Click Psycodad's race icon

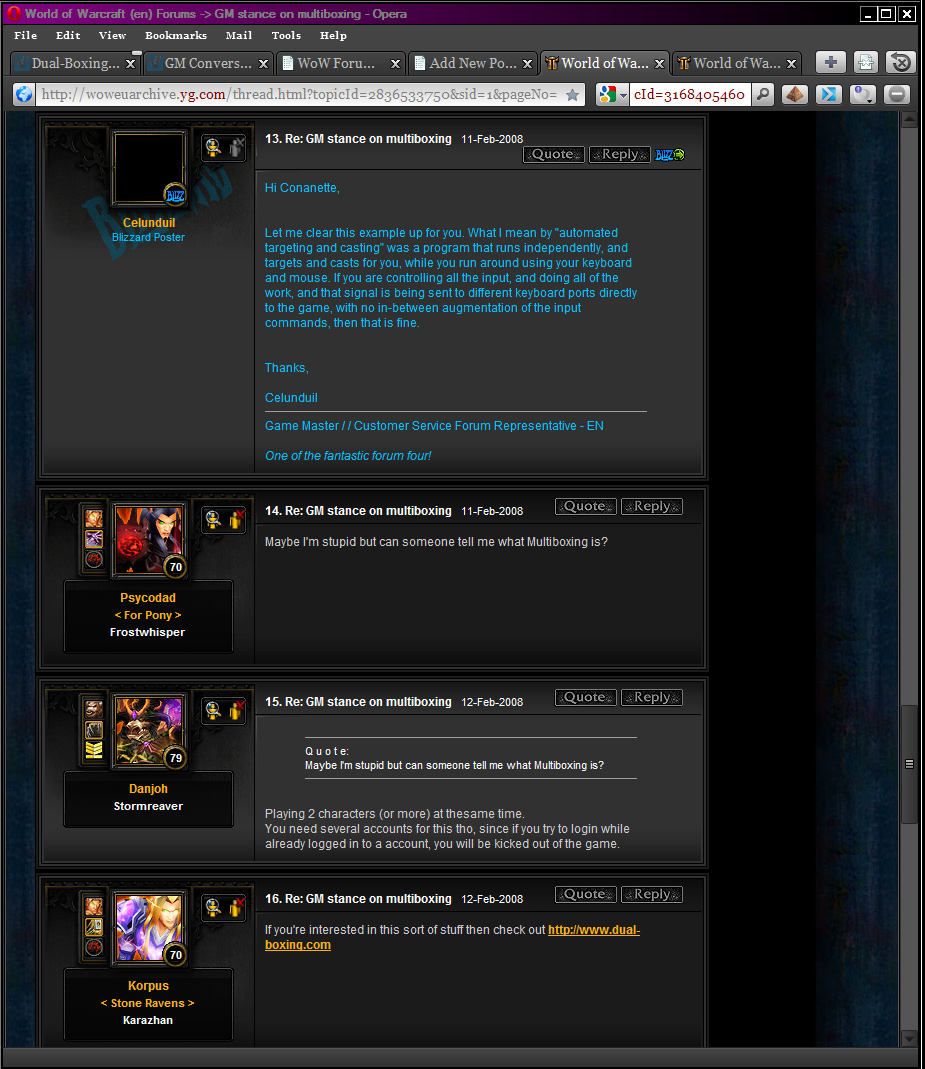94,519
